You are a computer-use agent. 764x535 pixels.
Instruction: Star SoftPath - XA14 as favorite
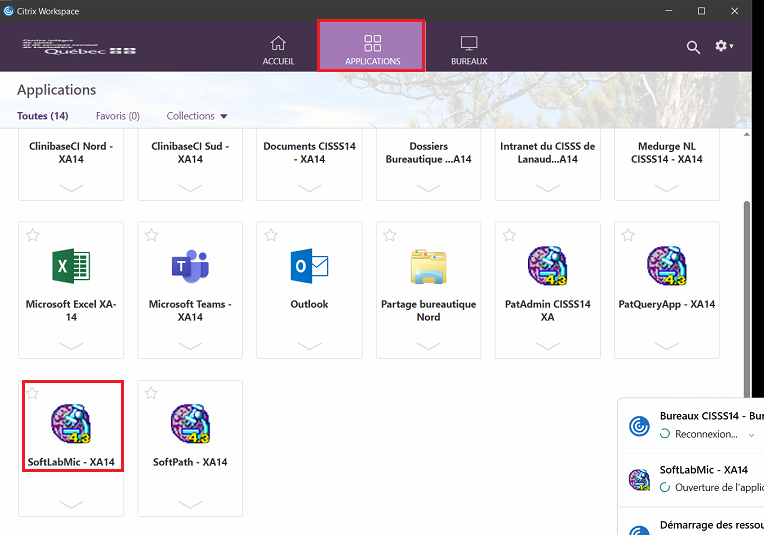pos(151,393)
